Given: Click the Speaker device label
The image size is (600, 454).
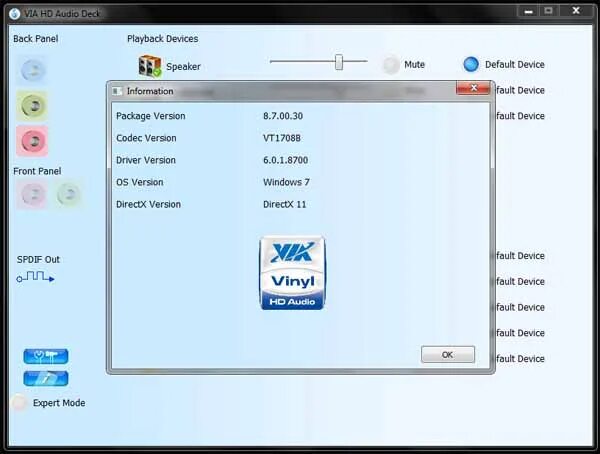Looking at the screenshot, I should (183, 67).
